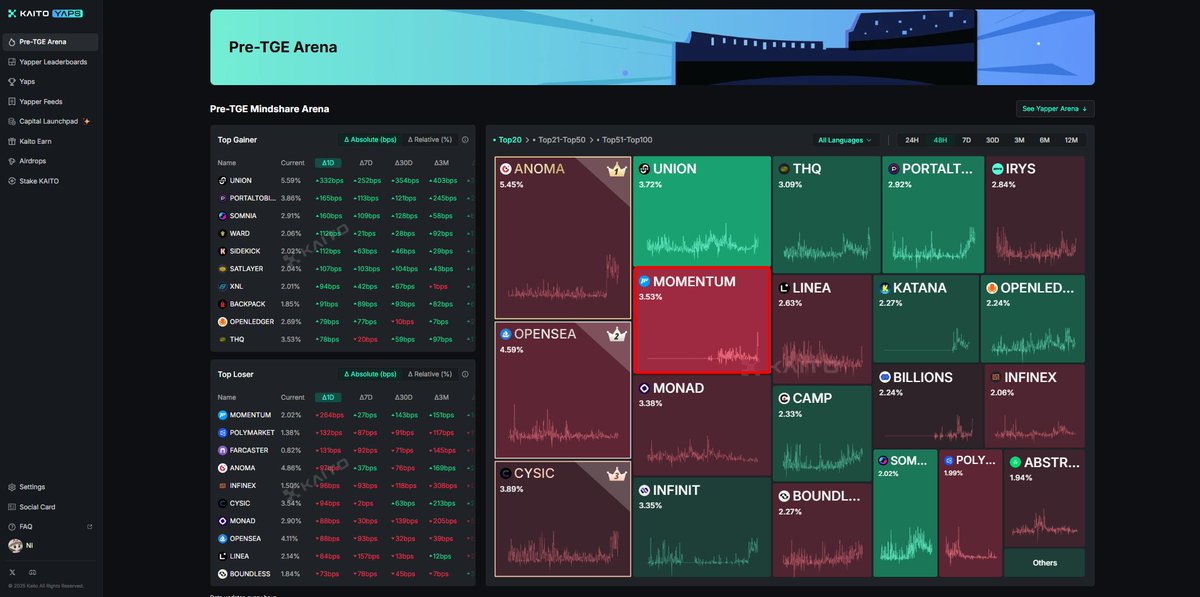Click the NI user avatar
Image resolution: width=1200 pixels, height=597 pixels.
point(15,546)
